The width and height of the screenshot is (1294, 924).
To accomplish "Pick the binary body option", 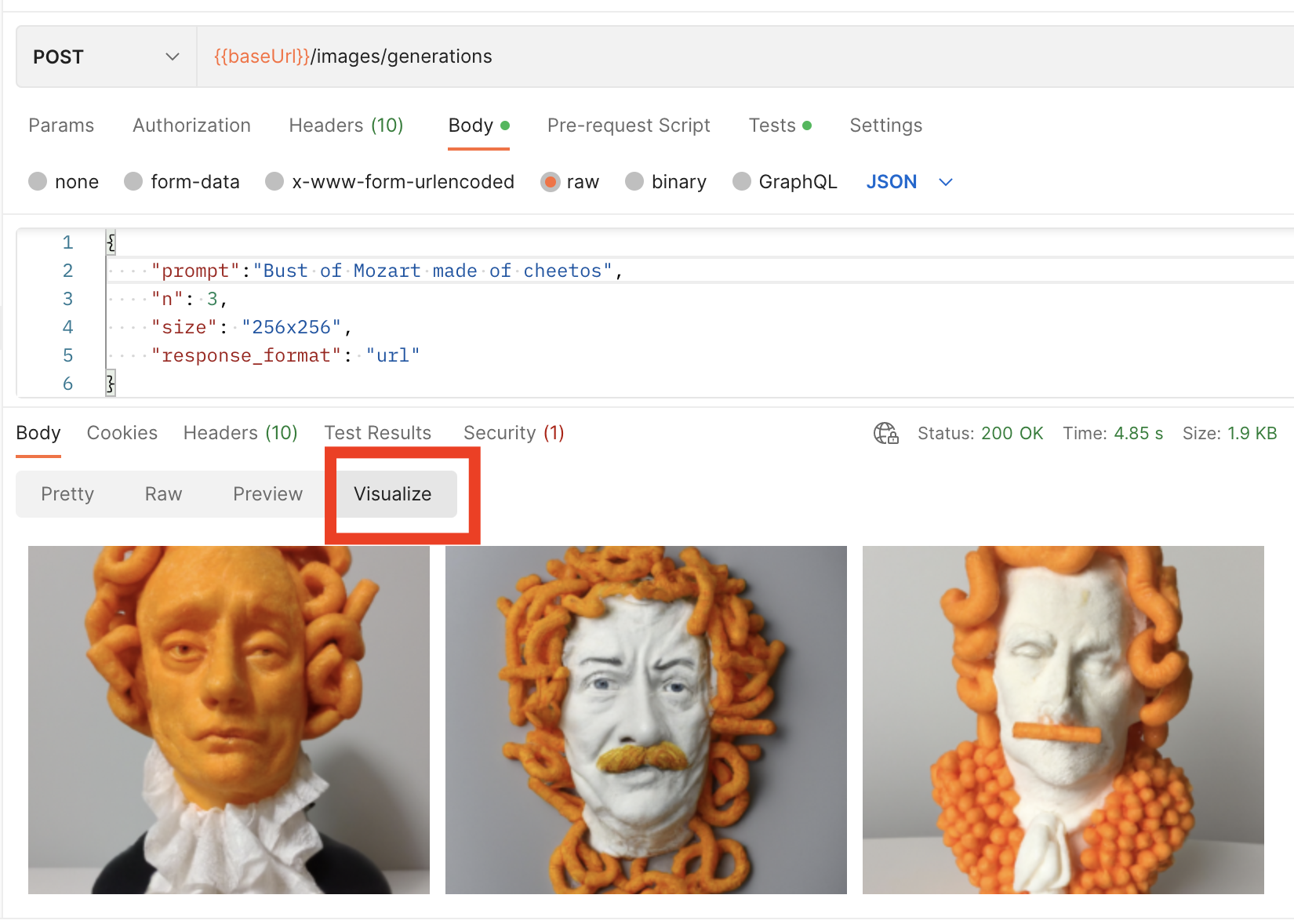I will pos(634,182).
